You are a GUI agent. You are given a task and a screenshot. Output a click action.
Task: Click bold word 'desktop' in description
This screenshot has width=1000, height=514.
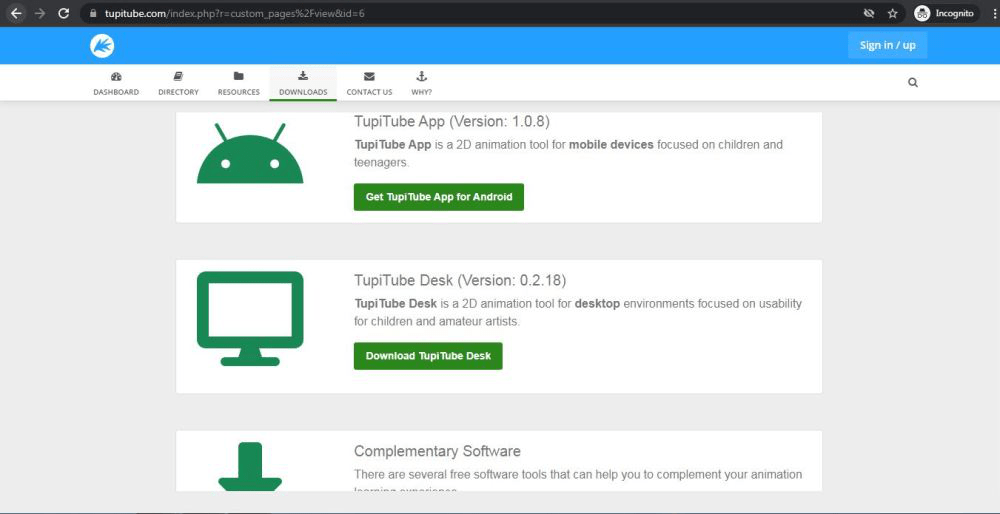pos(597,304)
